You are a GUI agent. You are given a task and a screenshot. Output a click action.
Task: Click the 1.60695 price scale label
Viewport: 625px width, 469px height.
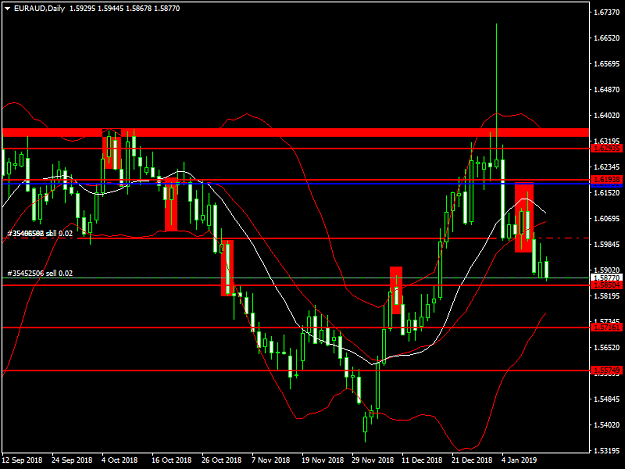coord(607,218)
